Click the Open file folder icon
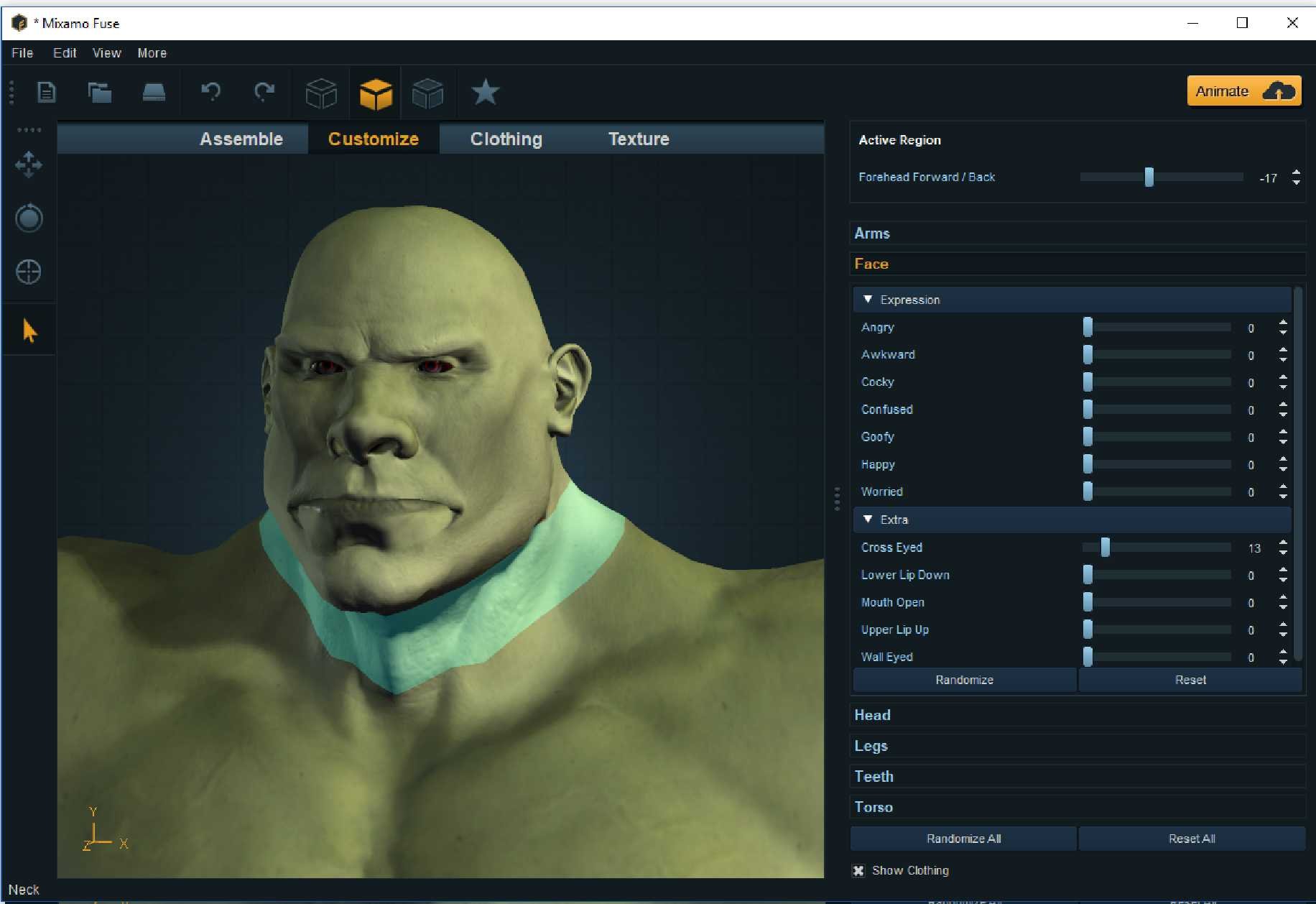 click(x=100, y=93)
